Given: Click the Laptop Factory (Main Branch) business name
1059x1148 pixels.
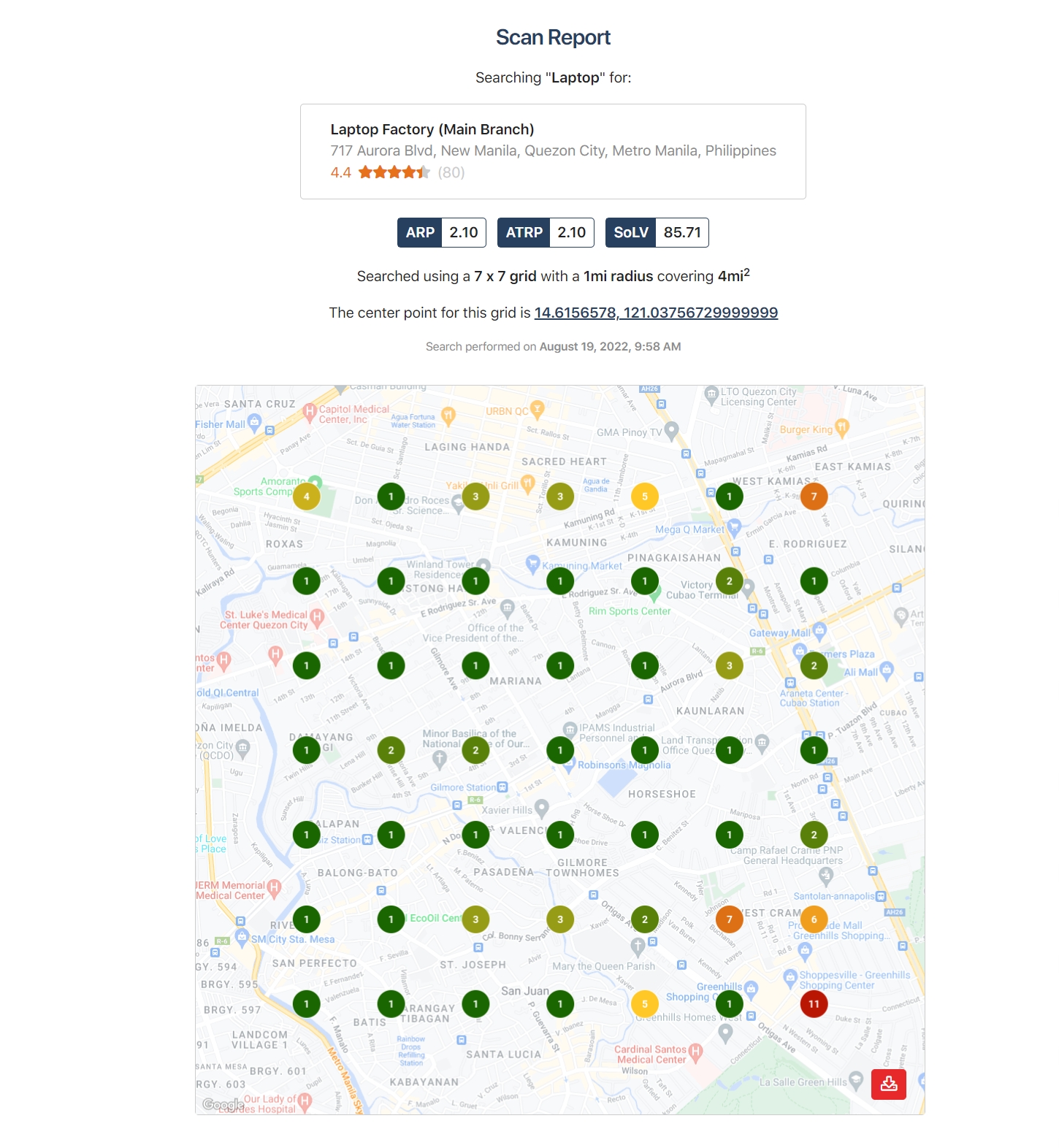Looking at the screenshot, I should [432, 129].
